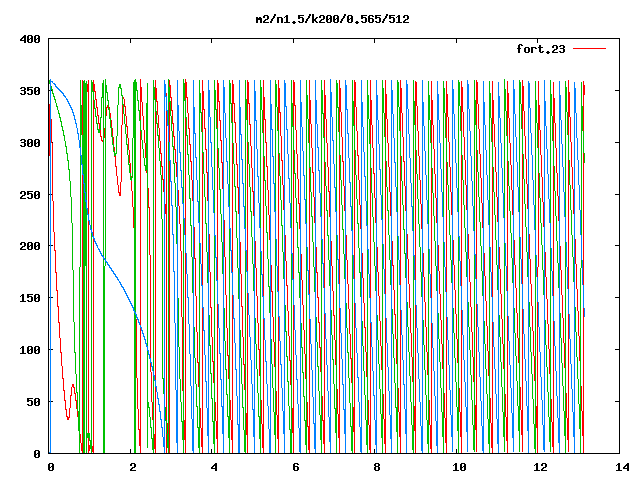Click the plot title m2/n1.5/k200/0.565/512
This screenshot has height=480, width=640.
(x=332, y=19)
